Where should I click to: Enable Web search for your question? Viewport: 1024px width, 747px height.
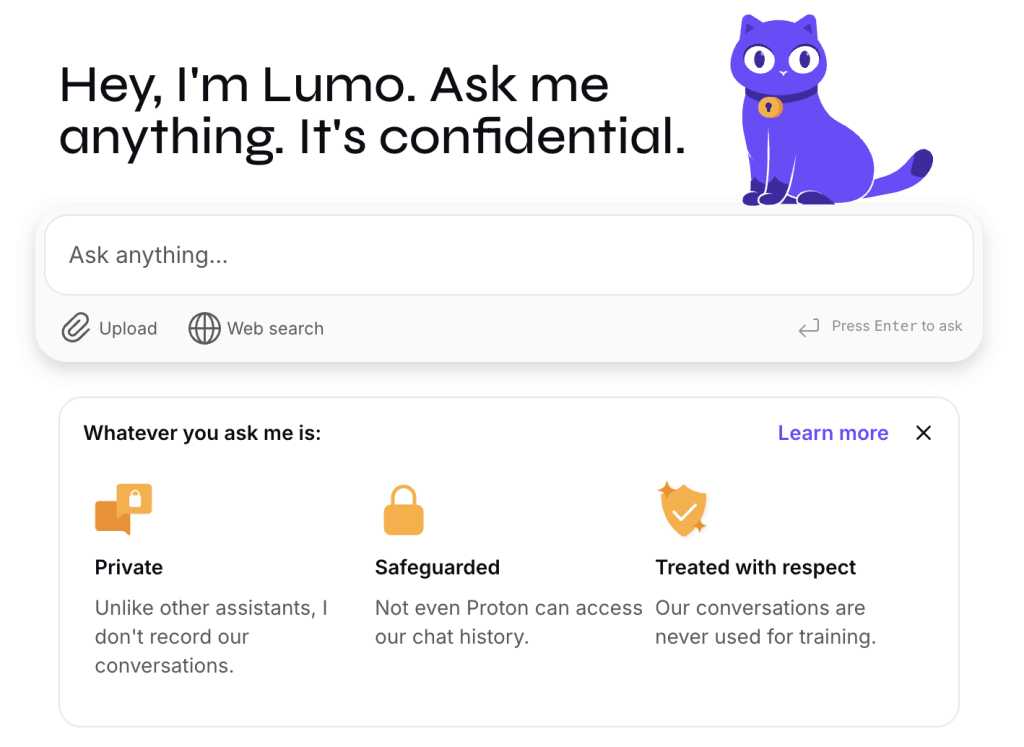click(x=256, y=328)
